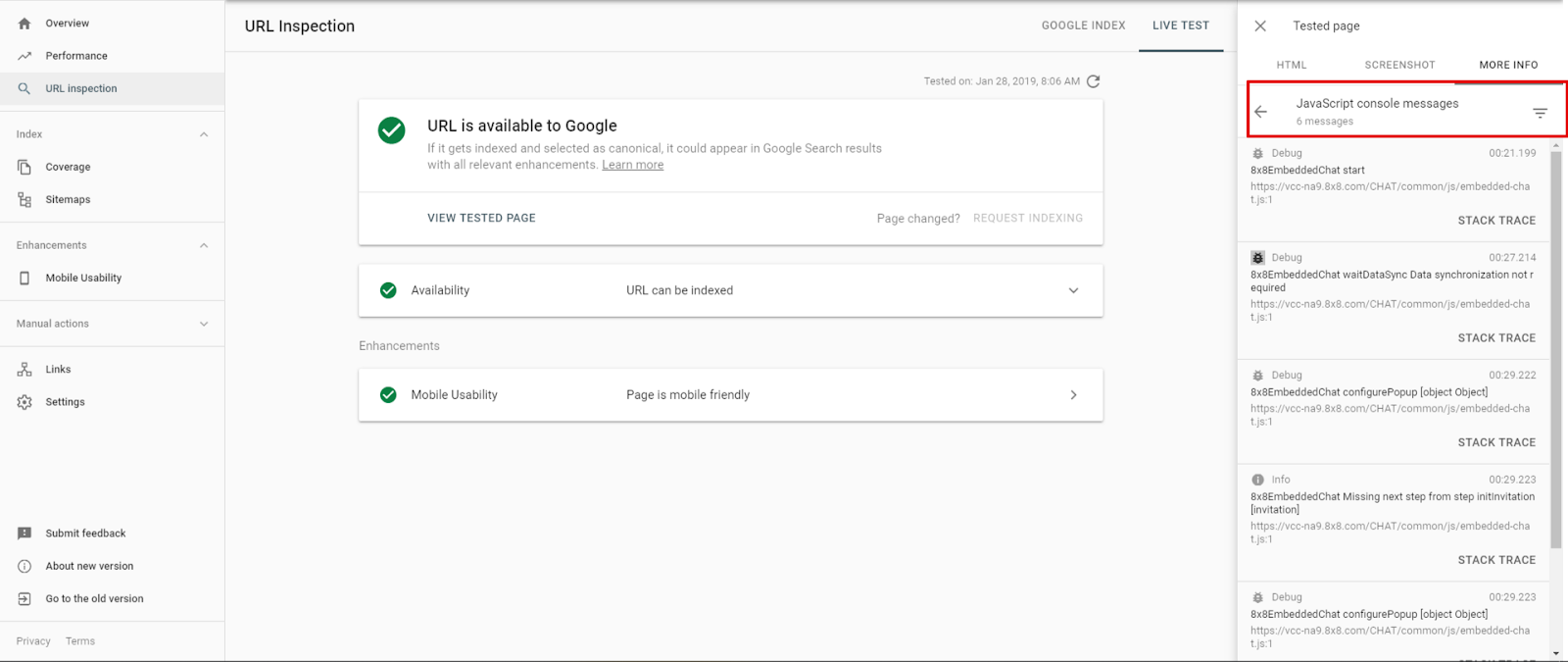The width and height of the screenshot is (1568, 662).
Task: Switch to the Screenshot tab
Action: pyautogui.click(x=1399, y=65)
